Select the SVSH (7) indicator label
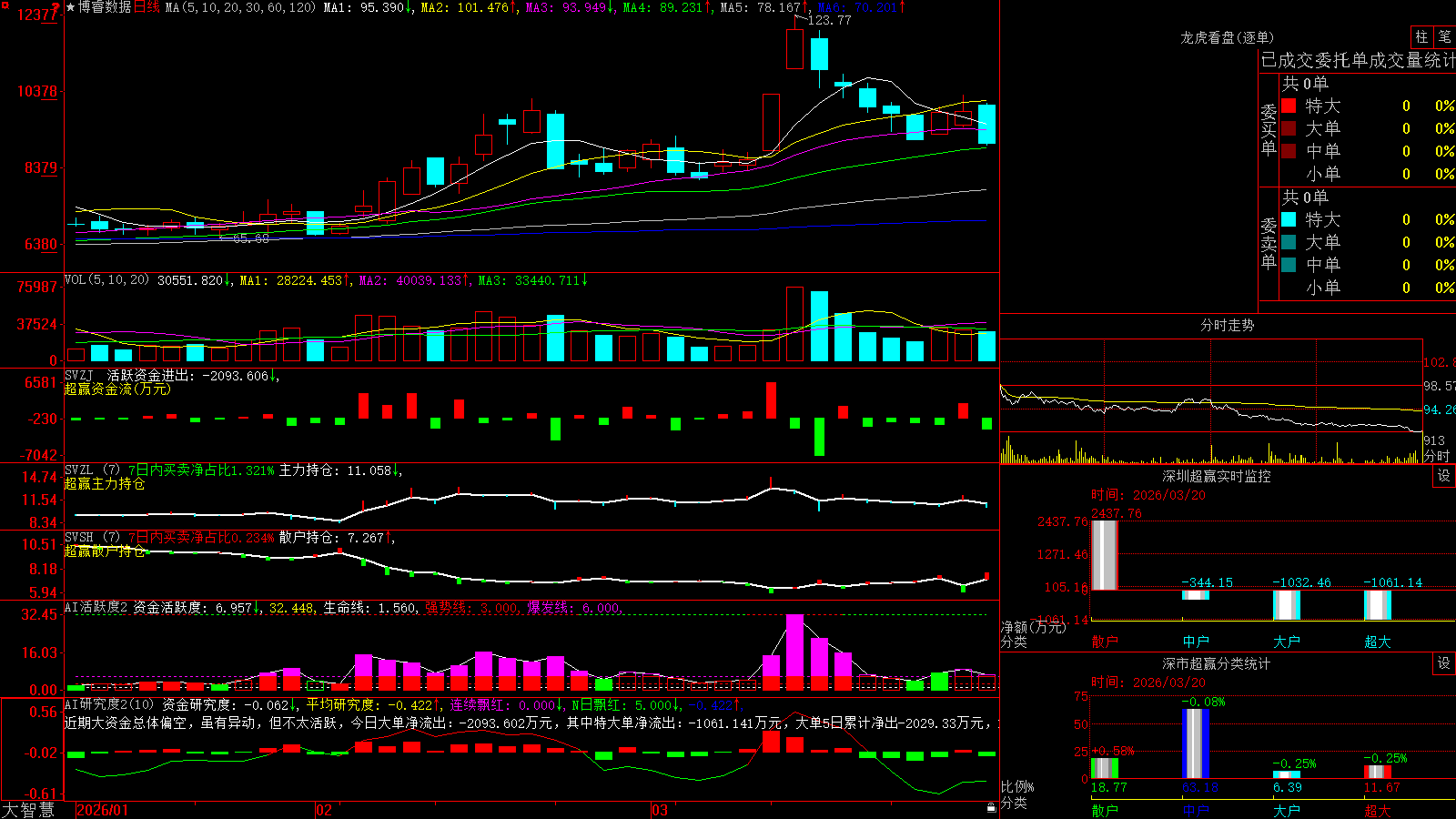1456x819 pixels. tap(92, 538)
